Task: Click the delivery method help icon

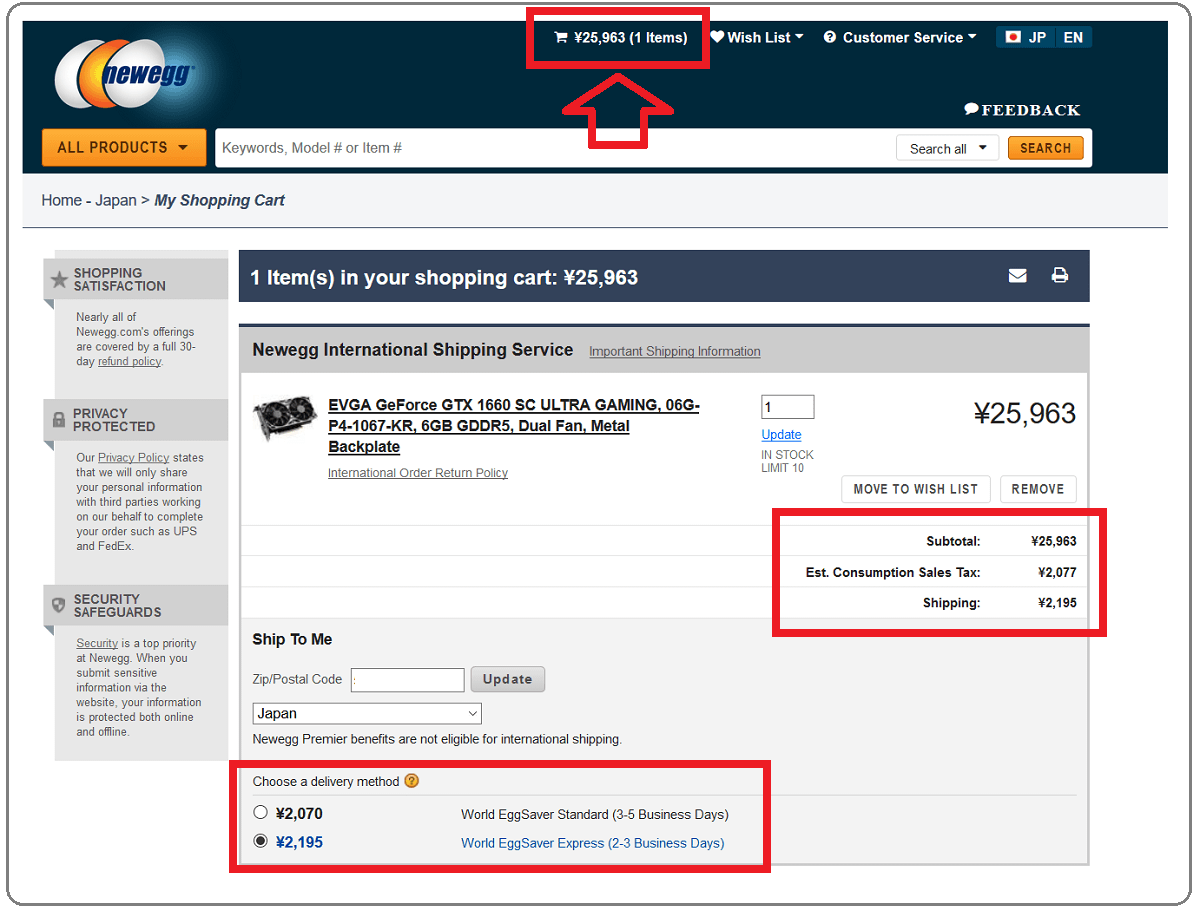Action: click(x=411, y=781)
